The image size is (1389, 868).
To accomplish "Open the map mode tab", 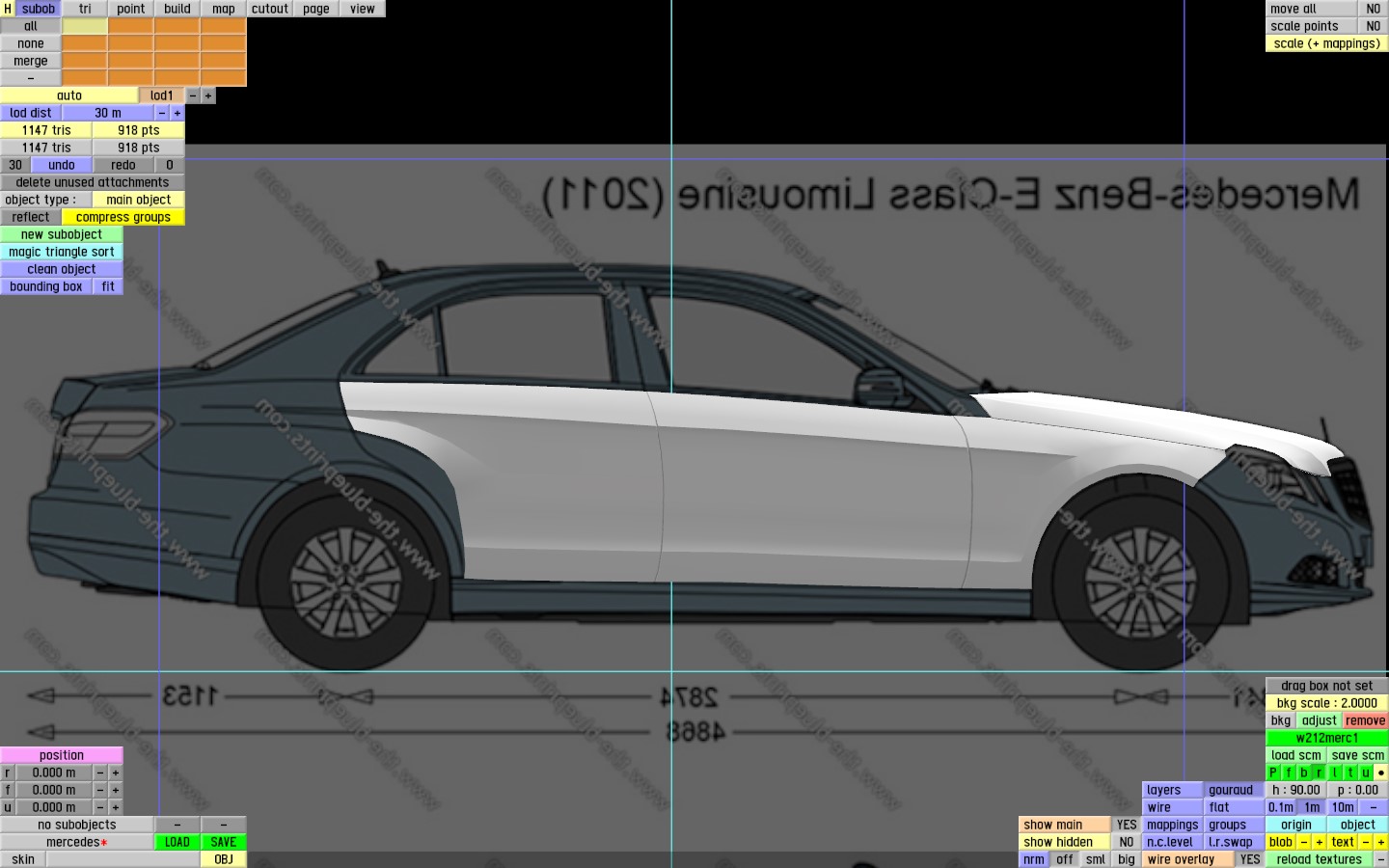I will click(x=224, y=9).
